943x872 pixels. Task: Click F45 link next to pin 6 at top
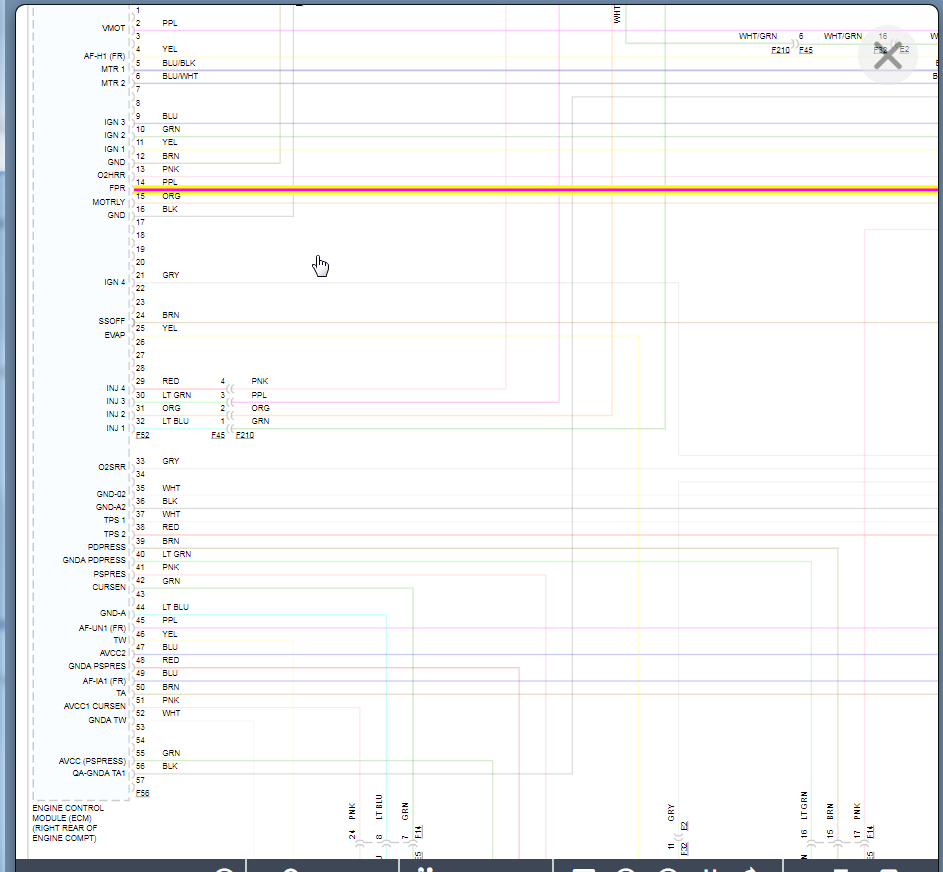pyautogui.click(x=805, y=49)
